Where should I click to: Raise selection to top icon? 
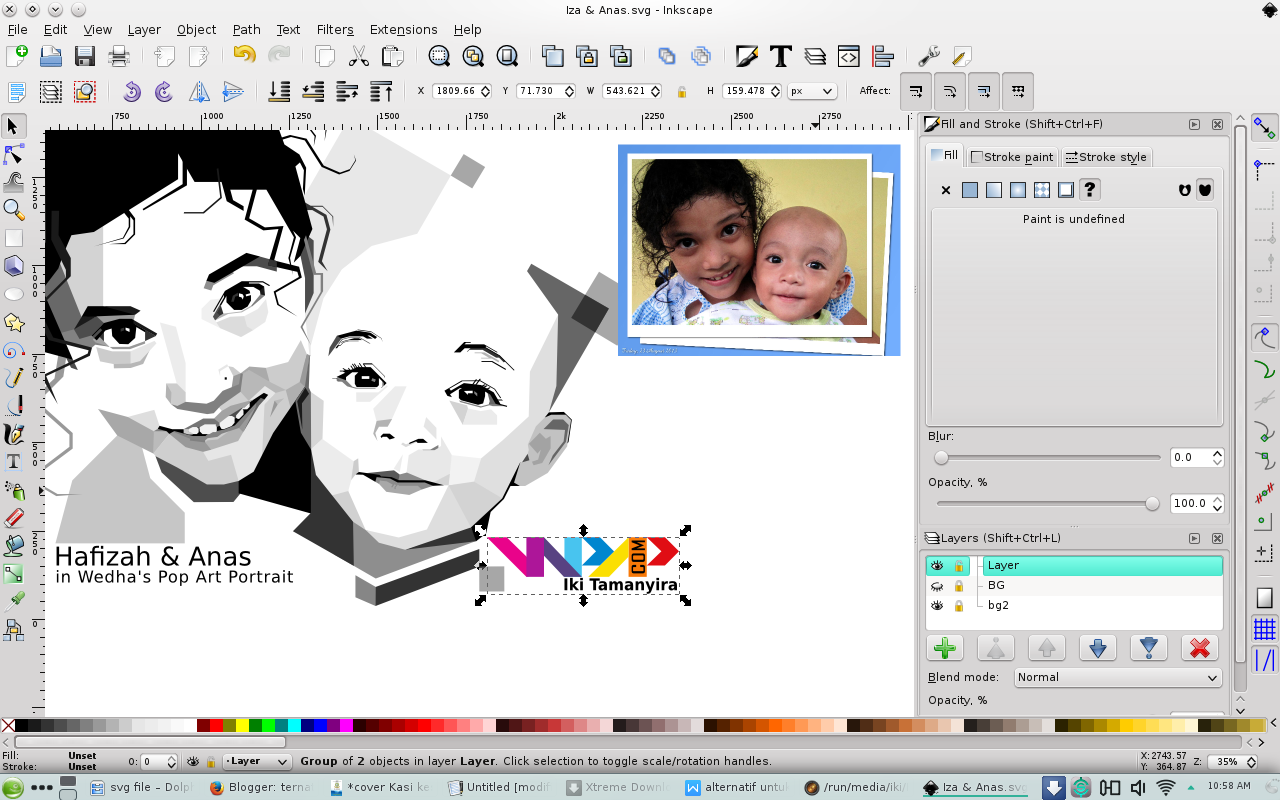coord(381,92)
